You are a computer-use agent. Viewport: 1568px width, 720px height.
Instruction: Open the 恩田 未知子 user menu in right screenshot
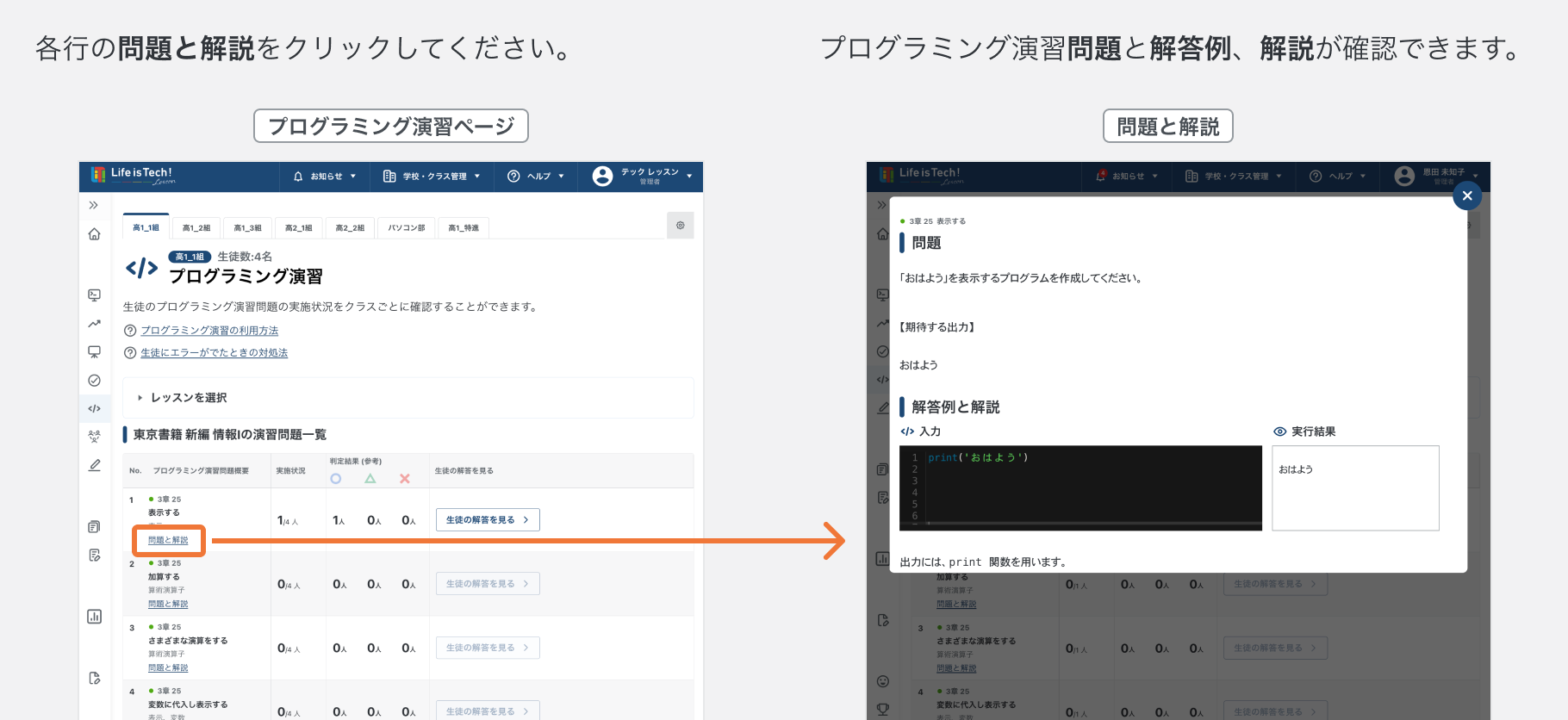coord(1437,177)
